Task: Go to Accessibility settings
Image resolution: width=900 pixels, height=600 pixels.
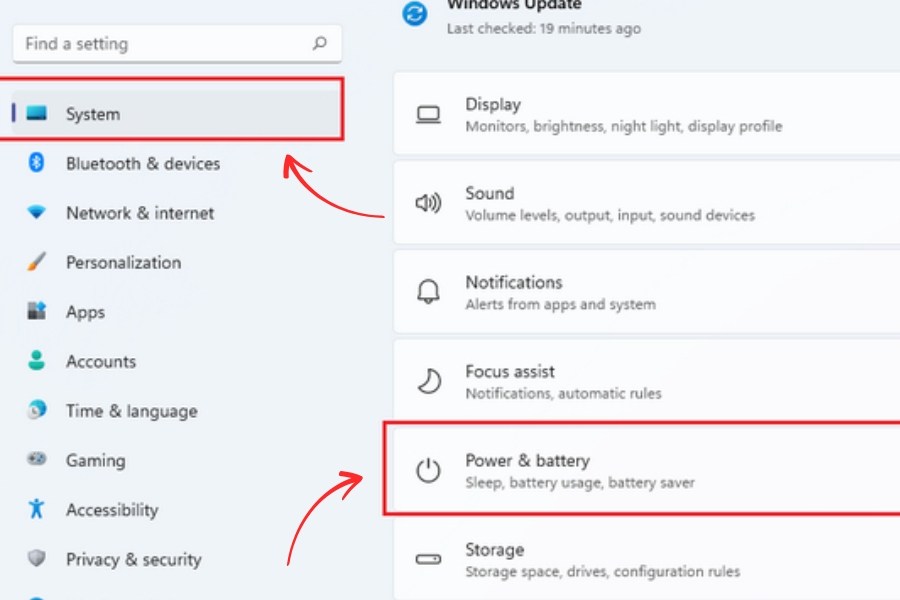Action: coord(112,510)
